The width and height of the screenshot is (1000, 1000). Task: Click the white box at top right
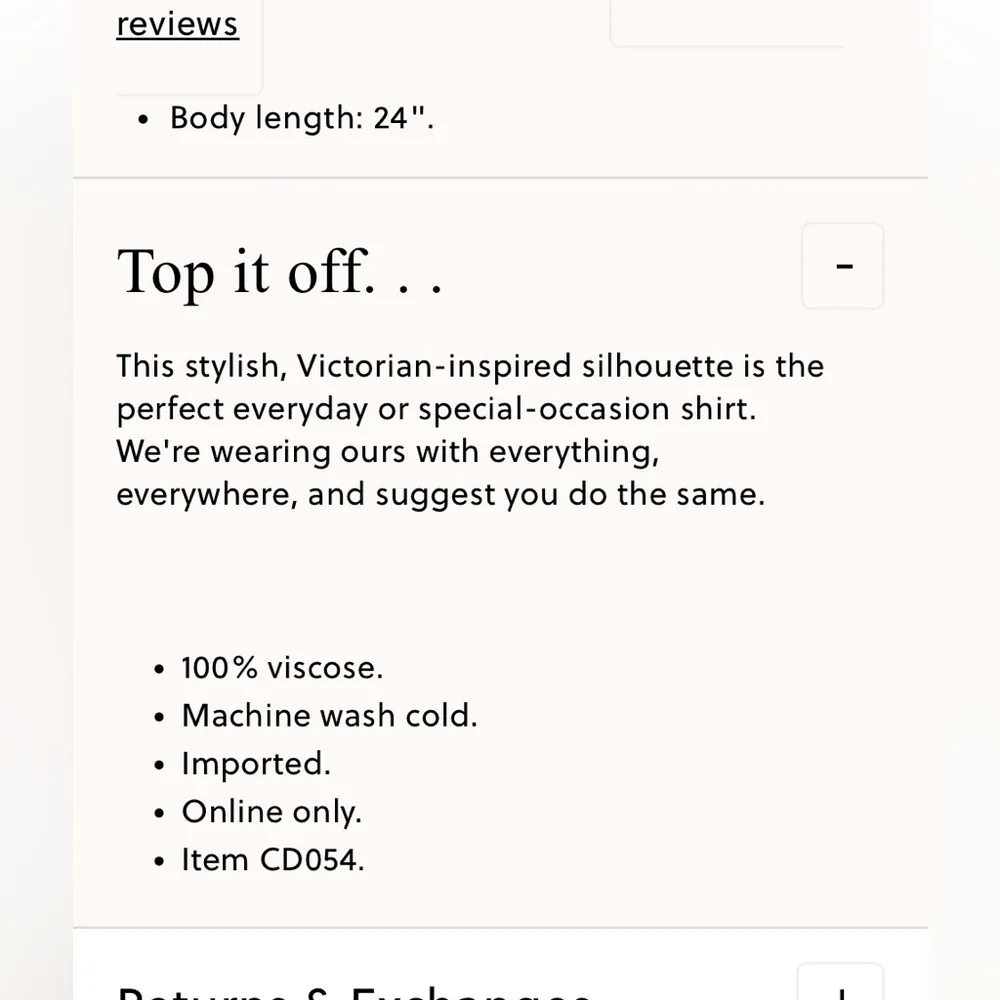click(x=728, y=22)
